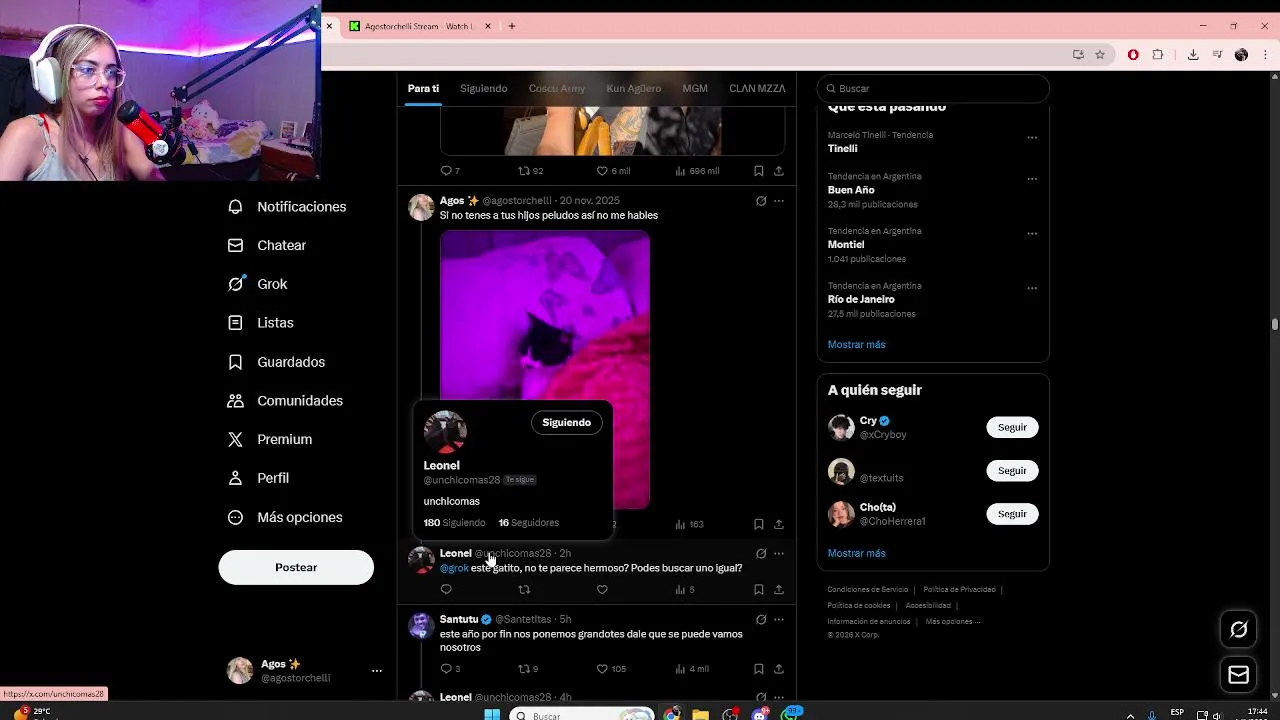Screen dimensions: 1280x720
Task: Click Mostrar más under trends
Action: [856, 344]
